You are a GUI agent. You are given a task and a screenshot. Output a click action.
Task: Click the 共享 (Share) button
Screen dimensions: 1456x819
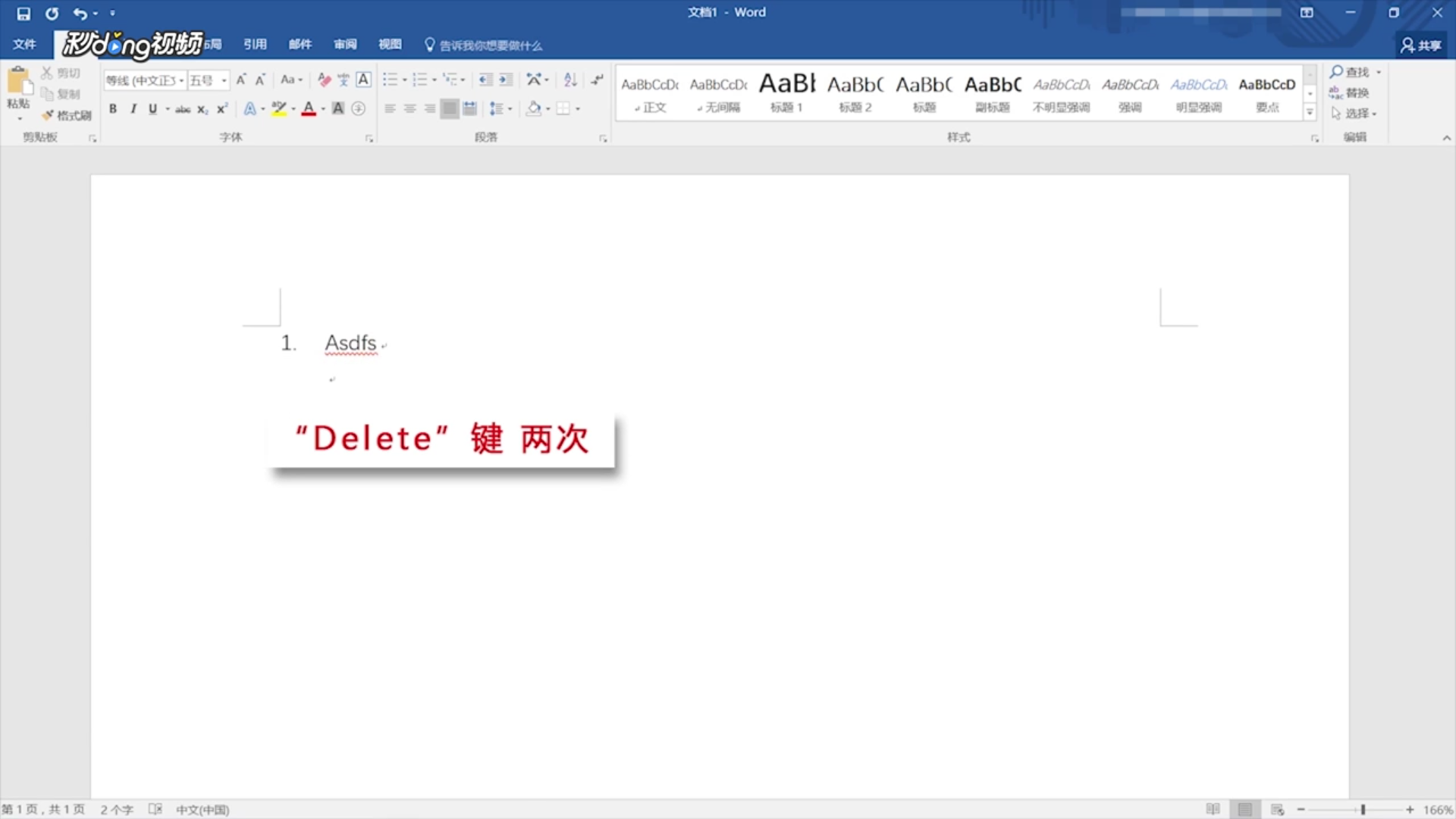coord(1421,45)
